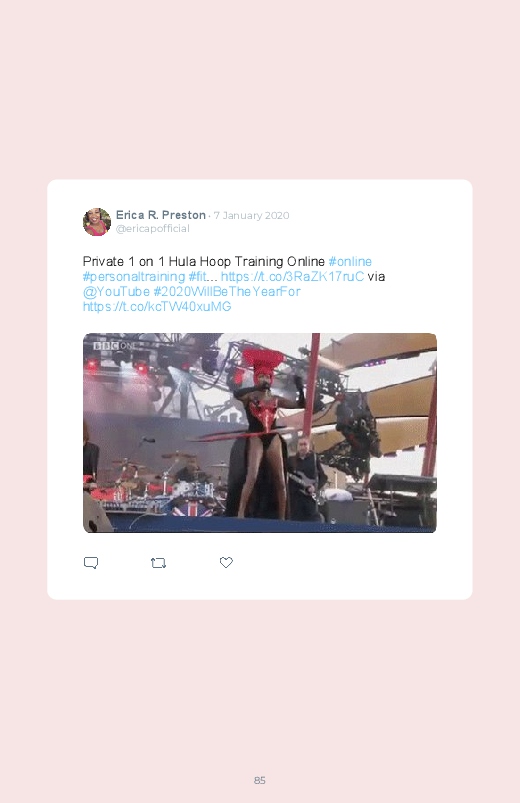Image resolution: width=520 pixels, height=803 pixels.
Task: Click the BBC One logo in the video
Action: (114, 346)
